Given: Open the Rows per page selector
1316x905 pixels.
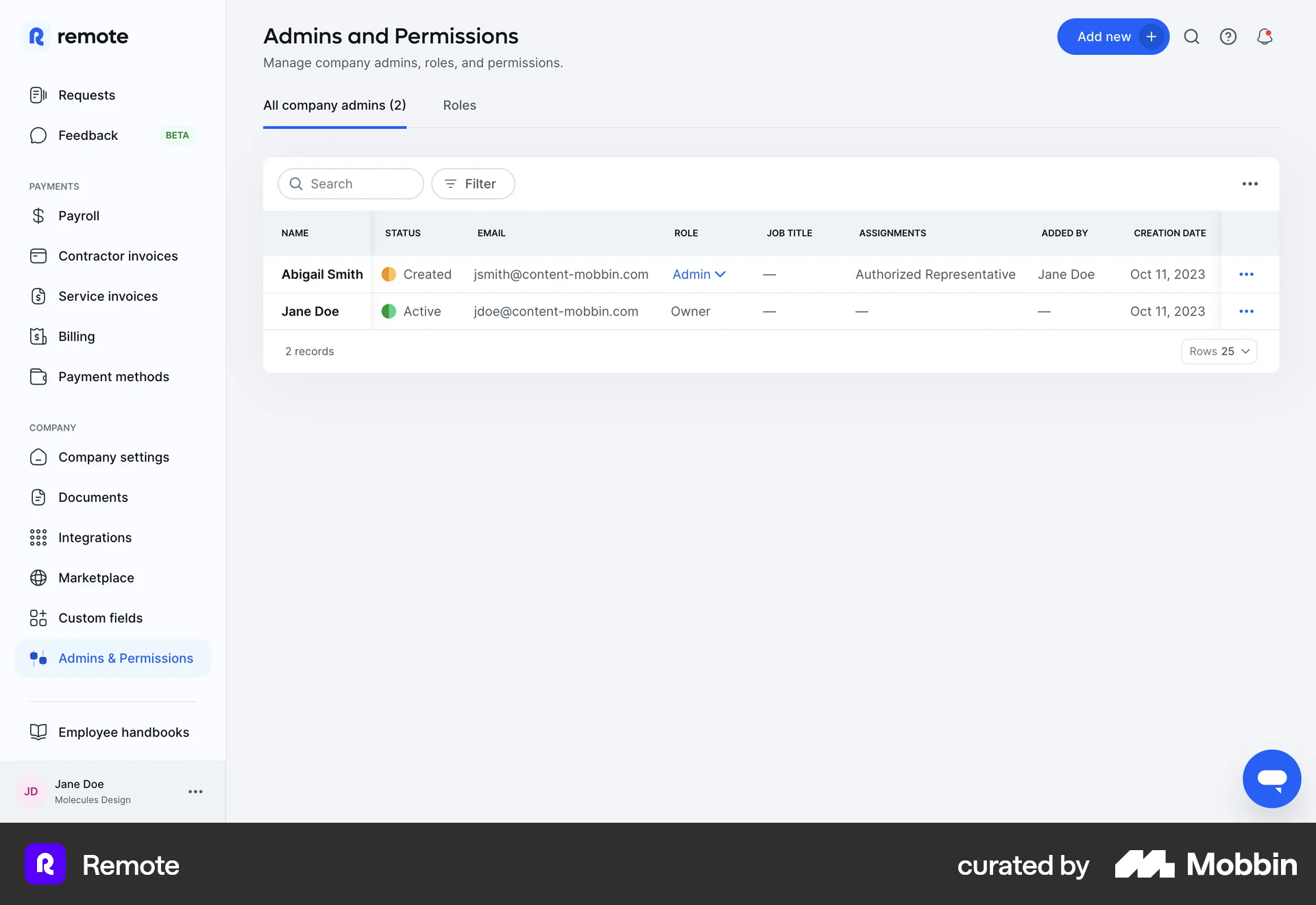Looking at the screenshot, I should (x=1219, y=351).
